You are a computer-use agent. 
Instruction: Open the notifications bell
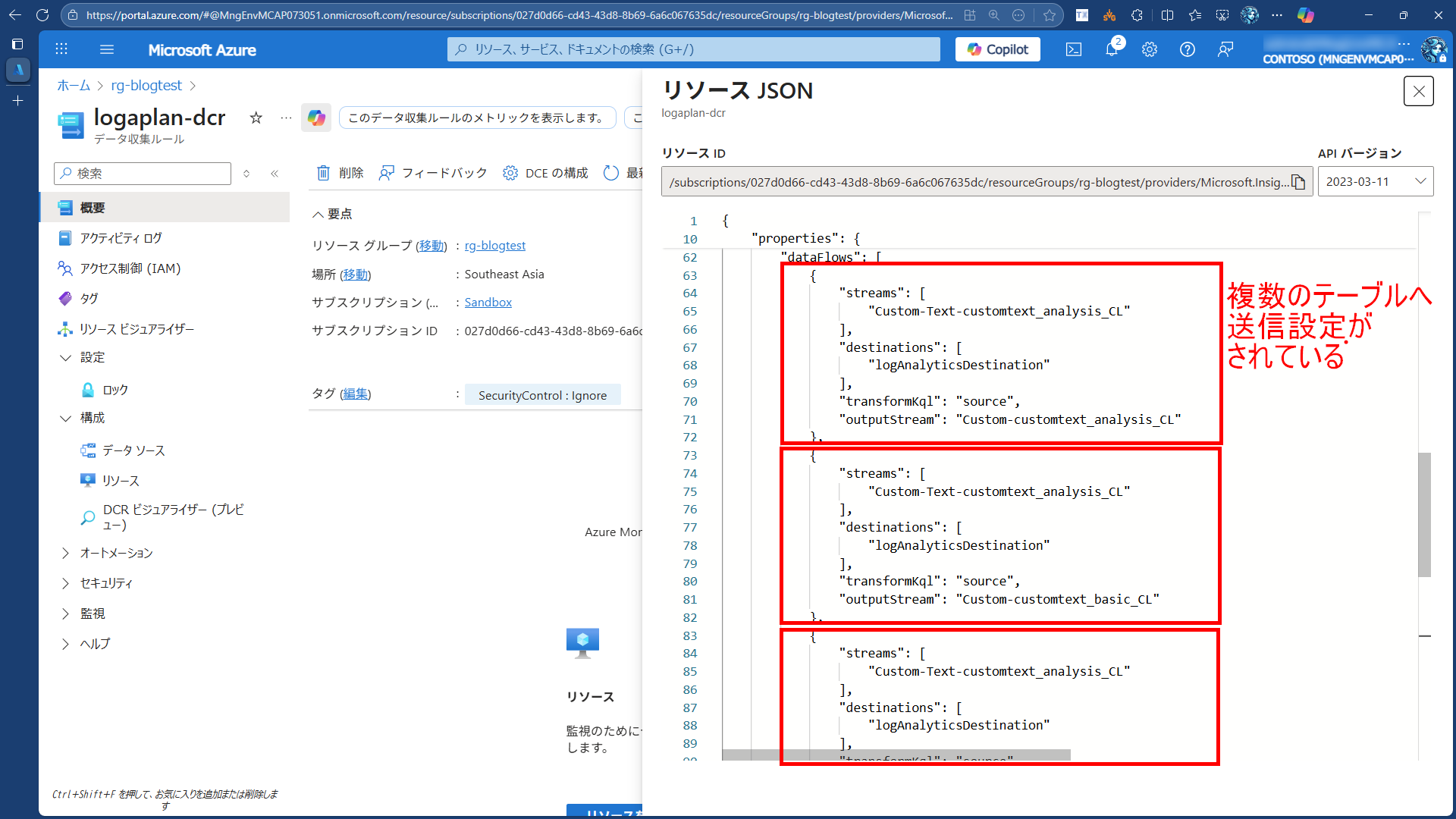1112,49
